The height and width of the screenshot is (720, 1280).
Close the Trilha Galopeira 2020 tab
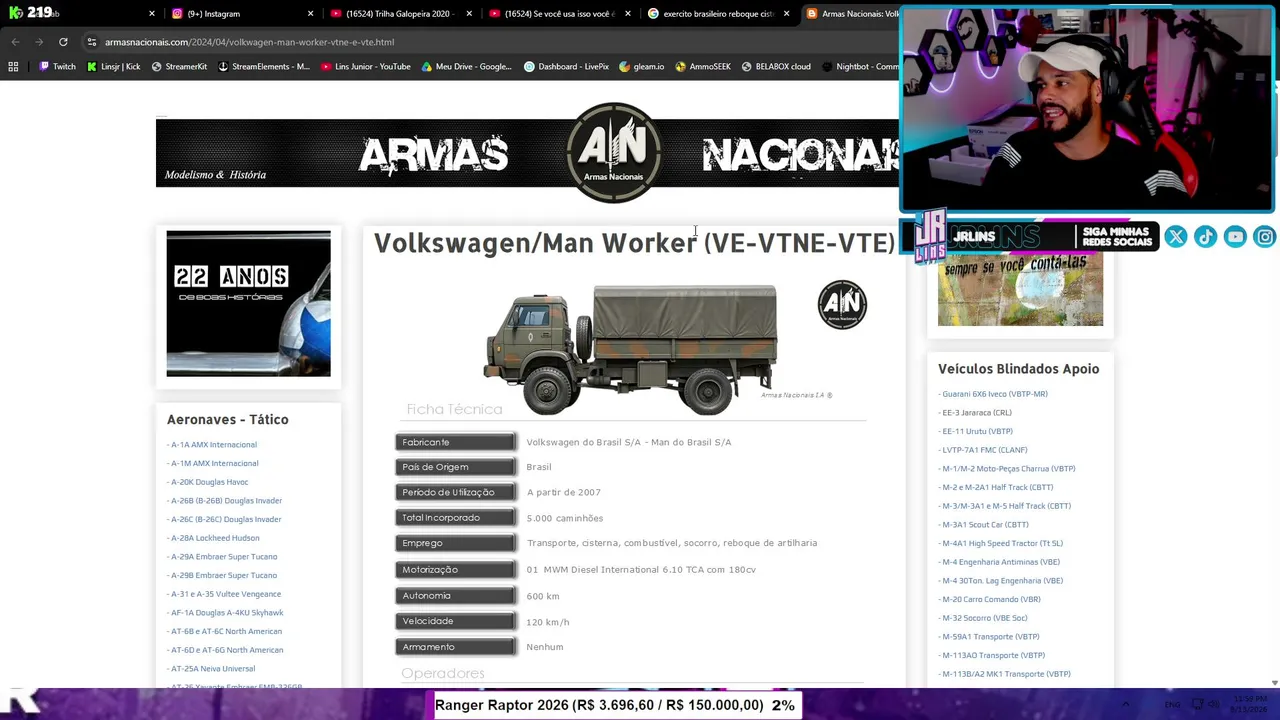(469, 14)
